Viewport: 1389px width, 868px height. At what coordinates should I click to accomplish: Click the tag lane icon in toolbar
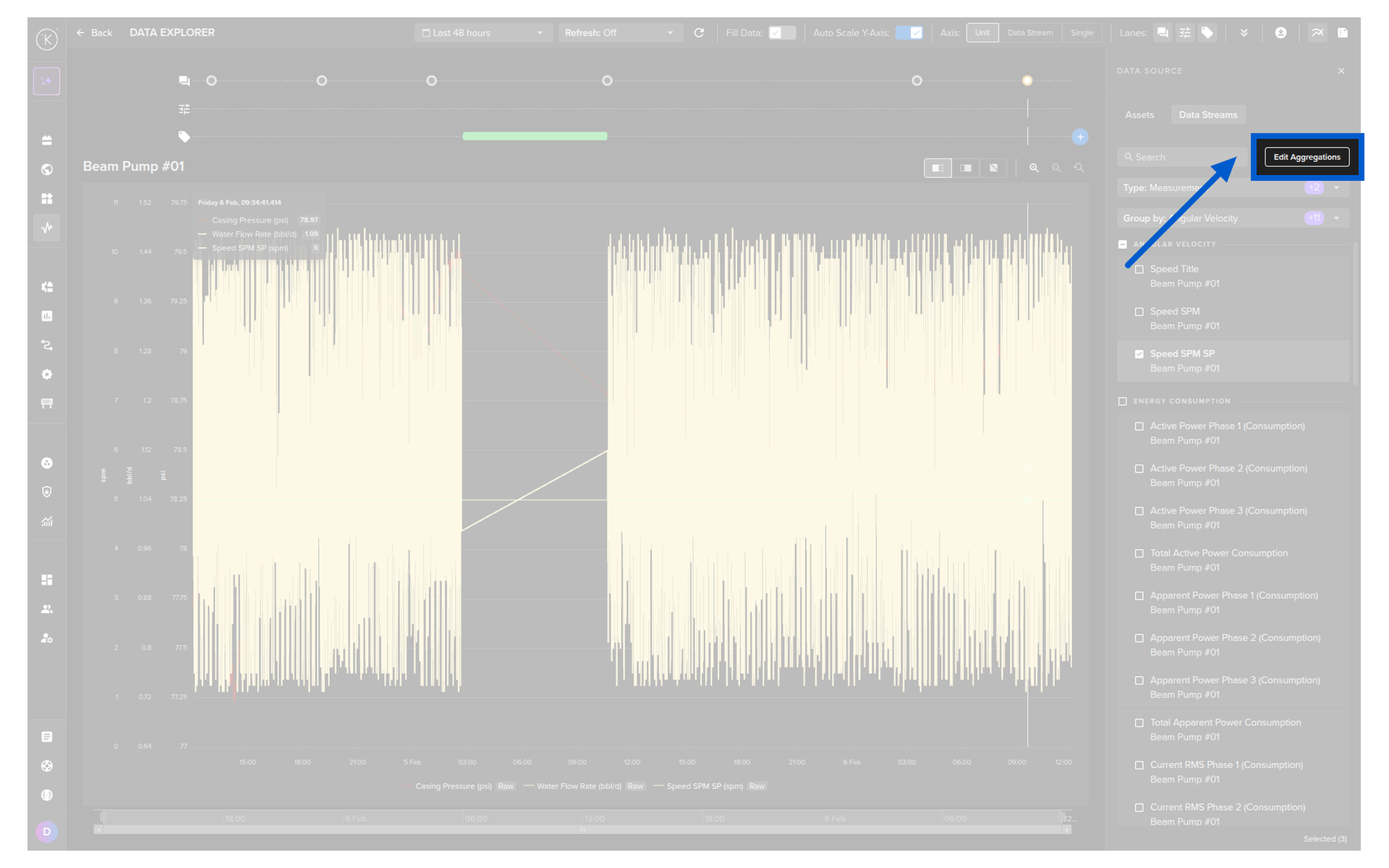point(1207,33)
